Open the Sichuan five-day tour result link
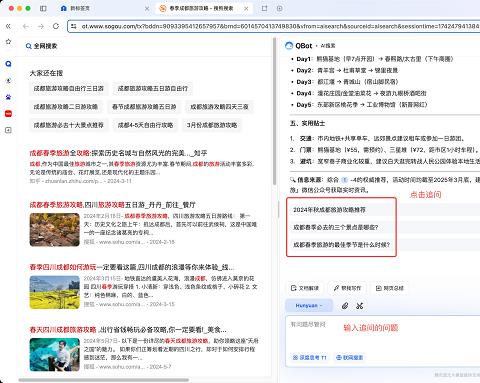480x383 pixels. [112, 205]
